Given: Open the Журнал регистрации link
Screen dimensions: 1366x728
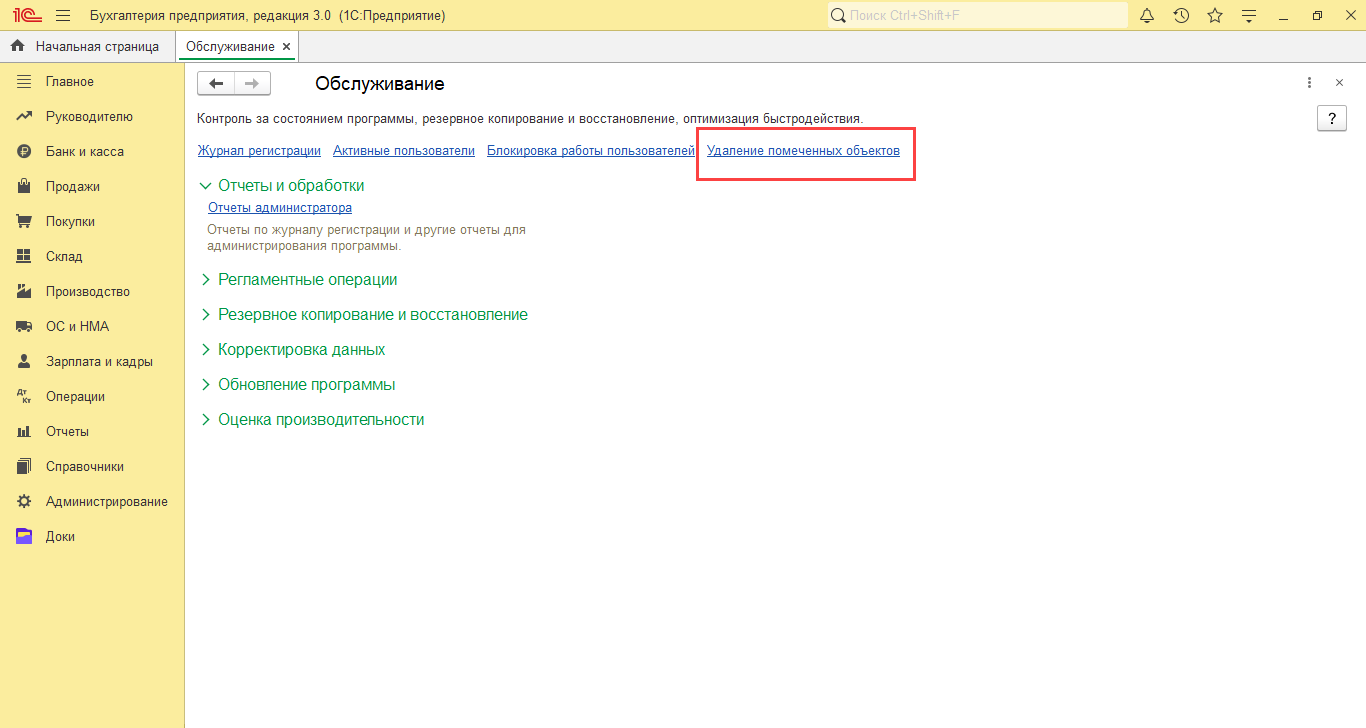Looking at the screenshot, I should 259,151.
